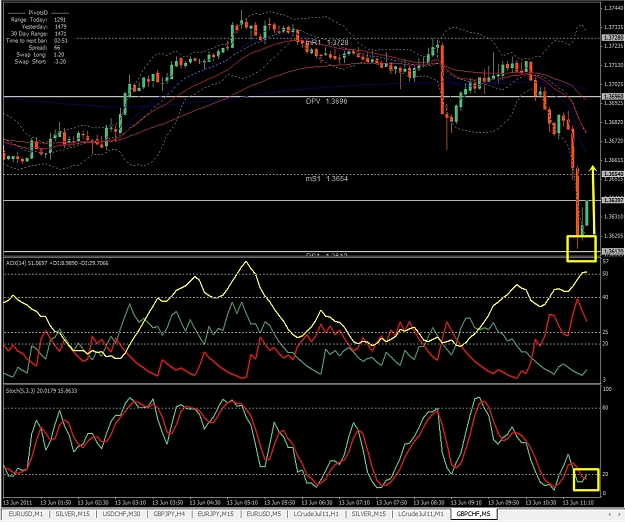Open SILVER,M15 tab beside USDCHF,M30

73,514
